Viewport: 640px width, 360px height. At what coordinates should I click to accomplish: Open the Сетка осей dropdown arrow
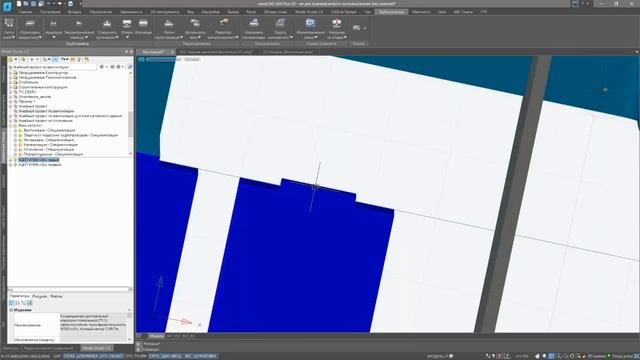(13, 38)
